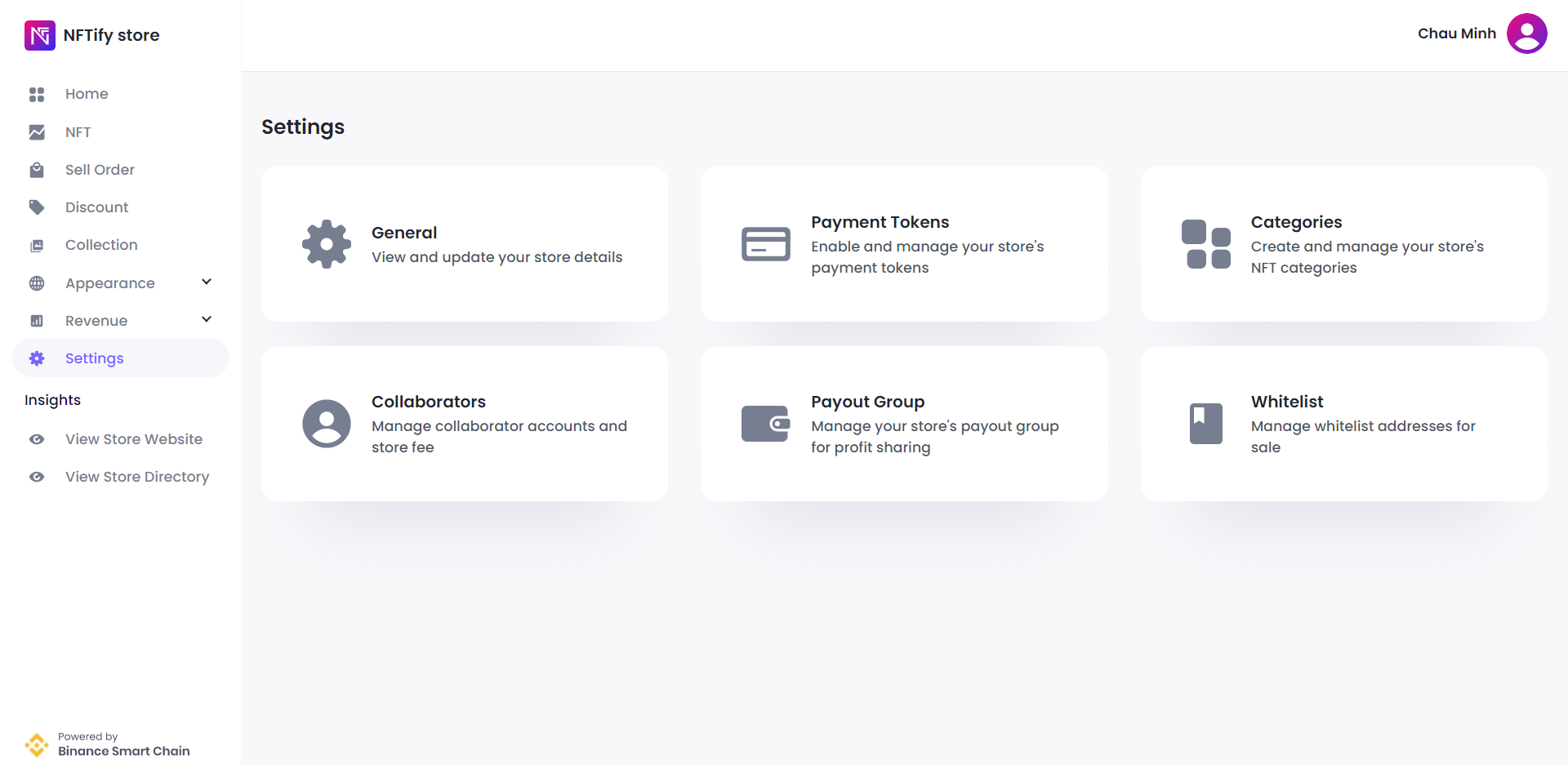The image size is (1568, 765).
Task: Click the Settings gear icon in sidebar
Action: tap(37, 358)
